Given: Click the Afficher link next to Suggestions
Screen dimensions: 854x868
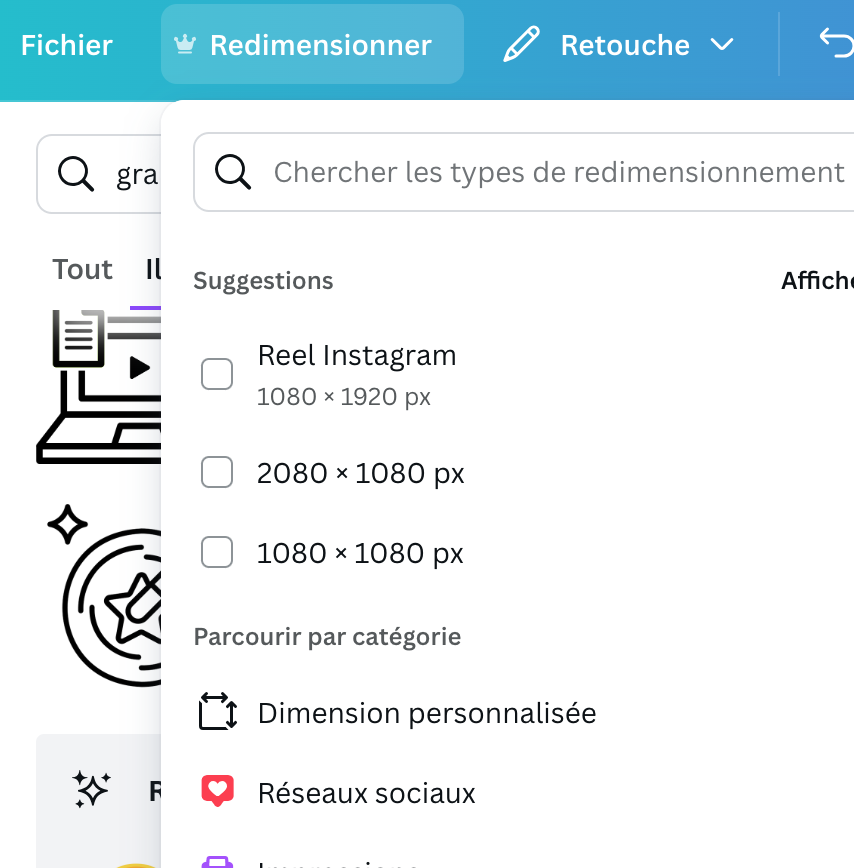Looking at the screenshot, I should (x=817, y=281).
